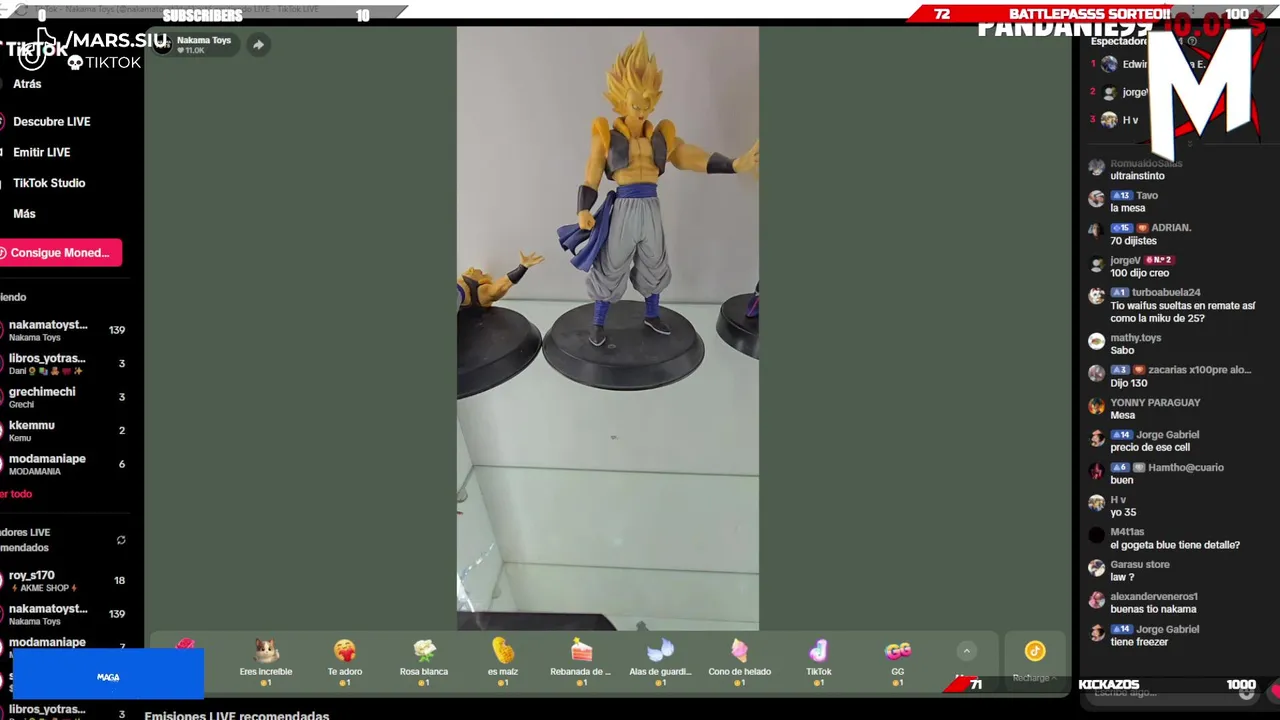This screenshot has width=1280, height=720.
Task: Send the Rosa blanca gift
Action: (x=424, y=661)
